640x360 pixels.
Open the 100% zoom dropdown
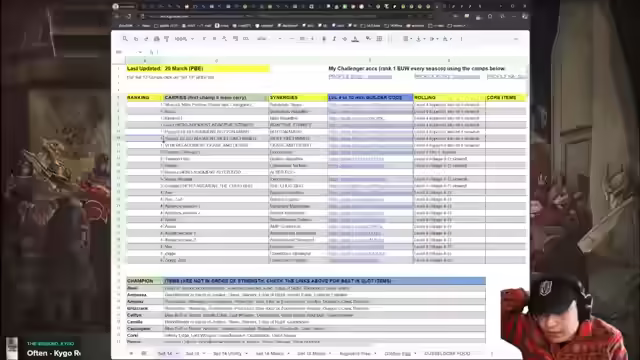click(184, 39)
